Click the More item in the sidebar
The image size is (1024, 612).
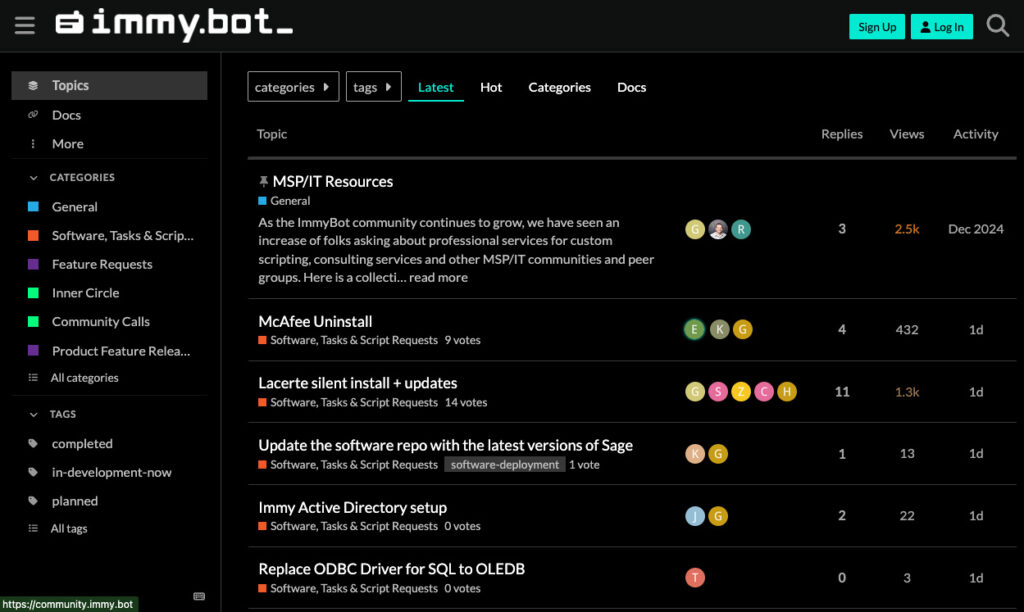(x=66, y=143)
